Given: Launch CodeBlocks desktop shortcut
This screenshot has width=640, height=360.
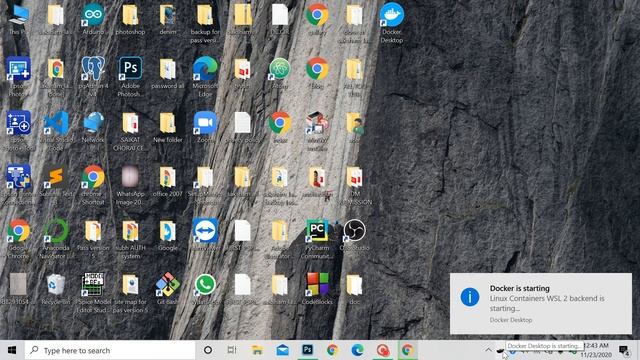Looking at the screenshot, I should (317, 289).
